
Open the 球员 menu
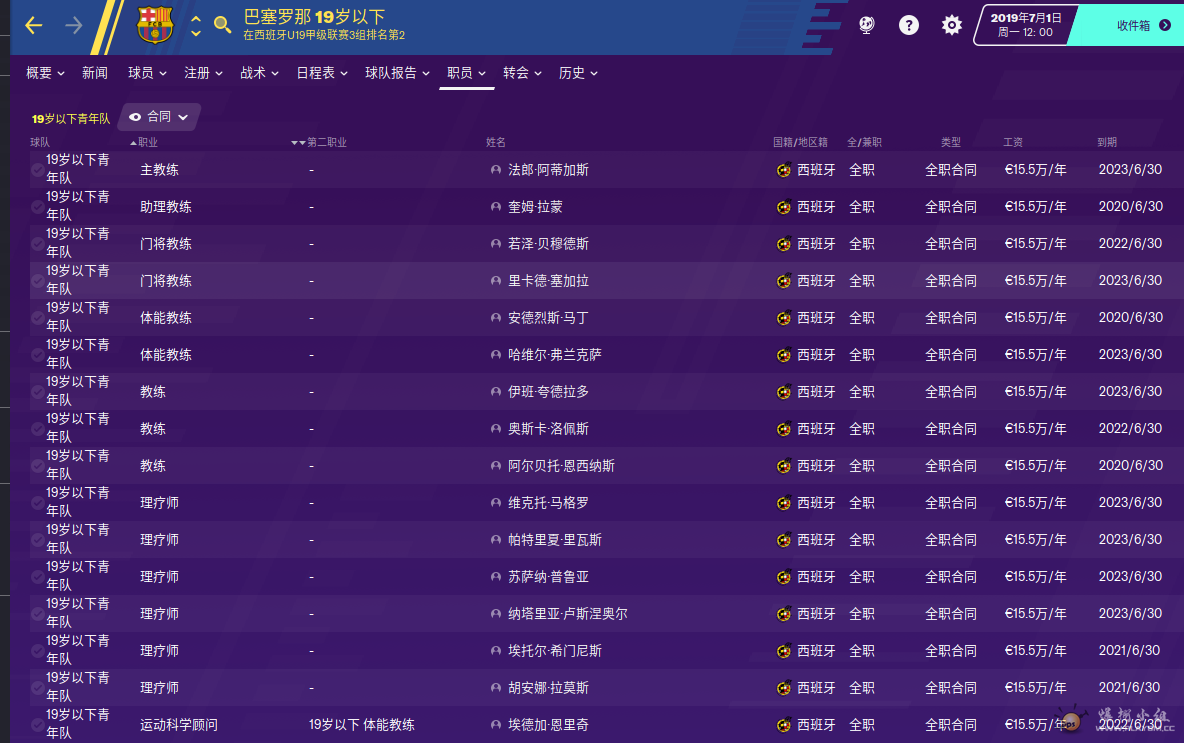(x=147, y=73)
